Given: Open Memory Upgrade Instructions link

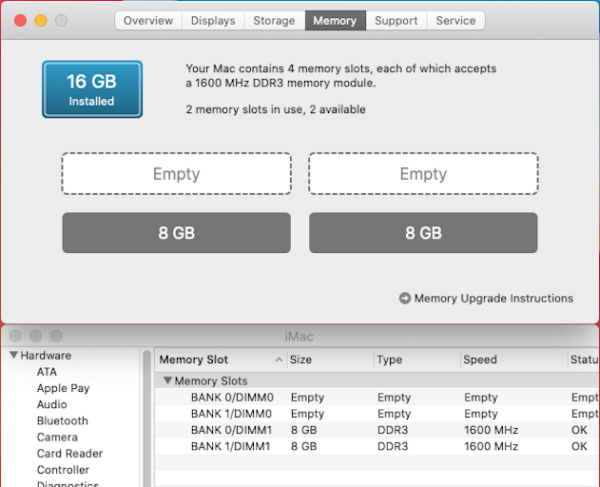Looking at the screenshot, I should coord(494,298).
